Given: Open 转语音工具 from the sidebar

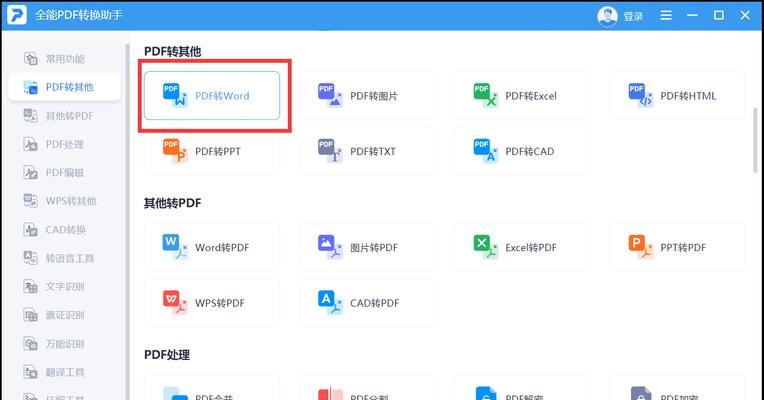Looking at the screenshot, I should [x=64, y=258].
